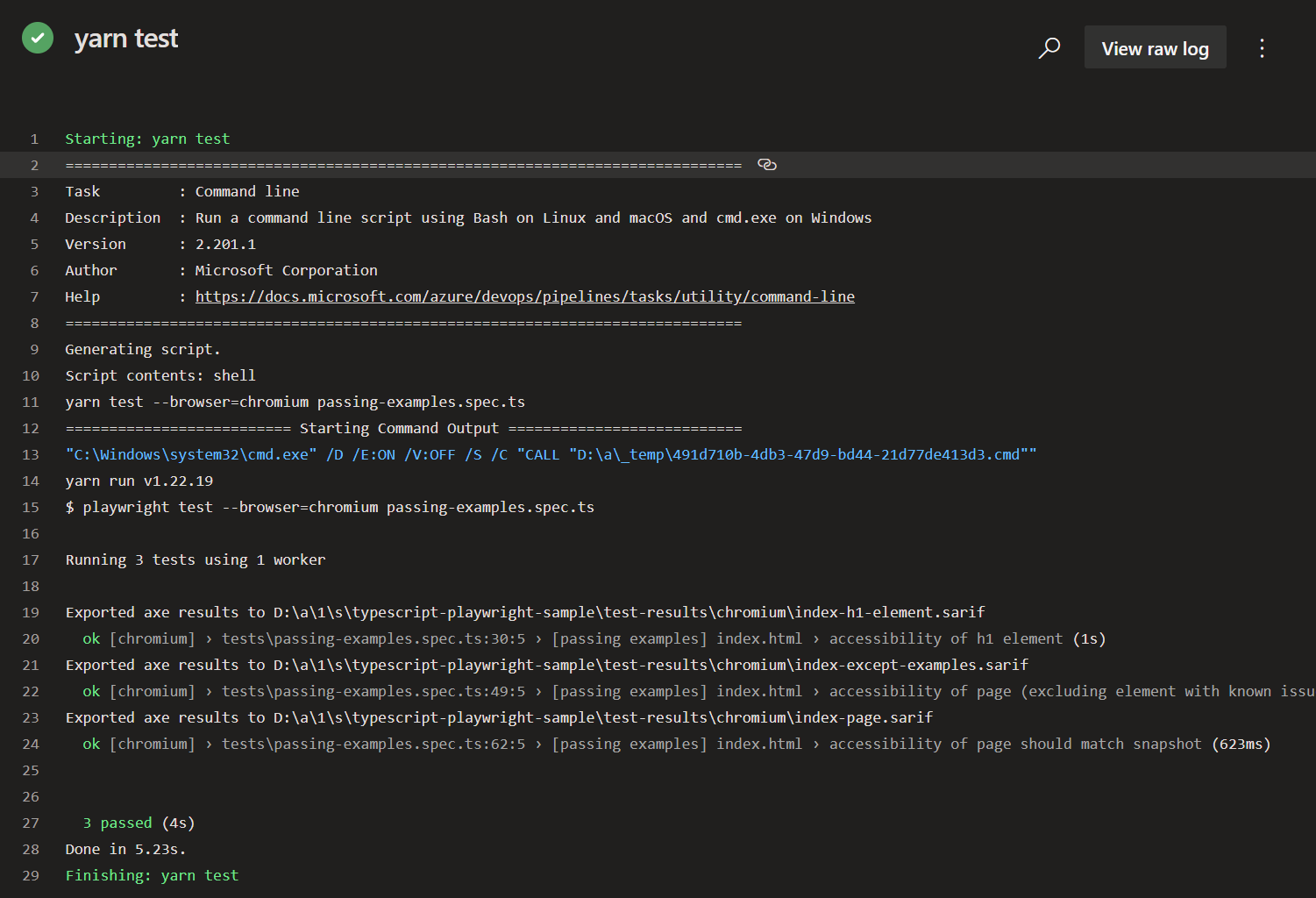Select the 'Generating script.' log line
The width and height of the screenshot is (1316, 898).
point(143,349)
